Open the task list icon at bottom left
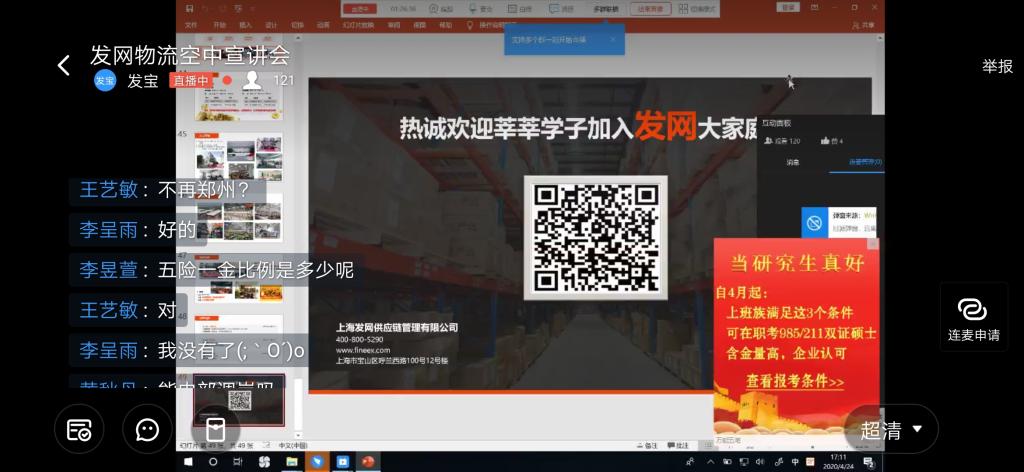The width and height of the screenshot is (1024, 472). click(79, 430)
